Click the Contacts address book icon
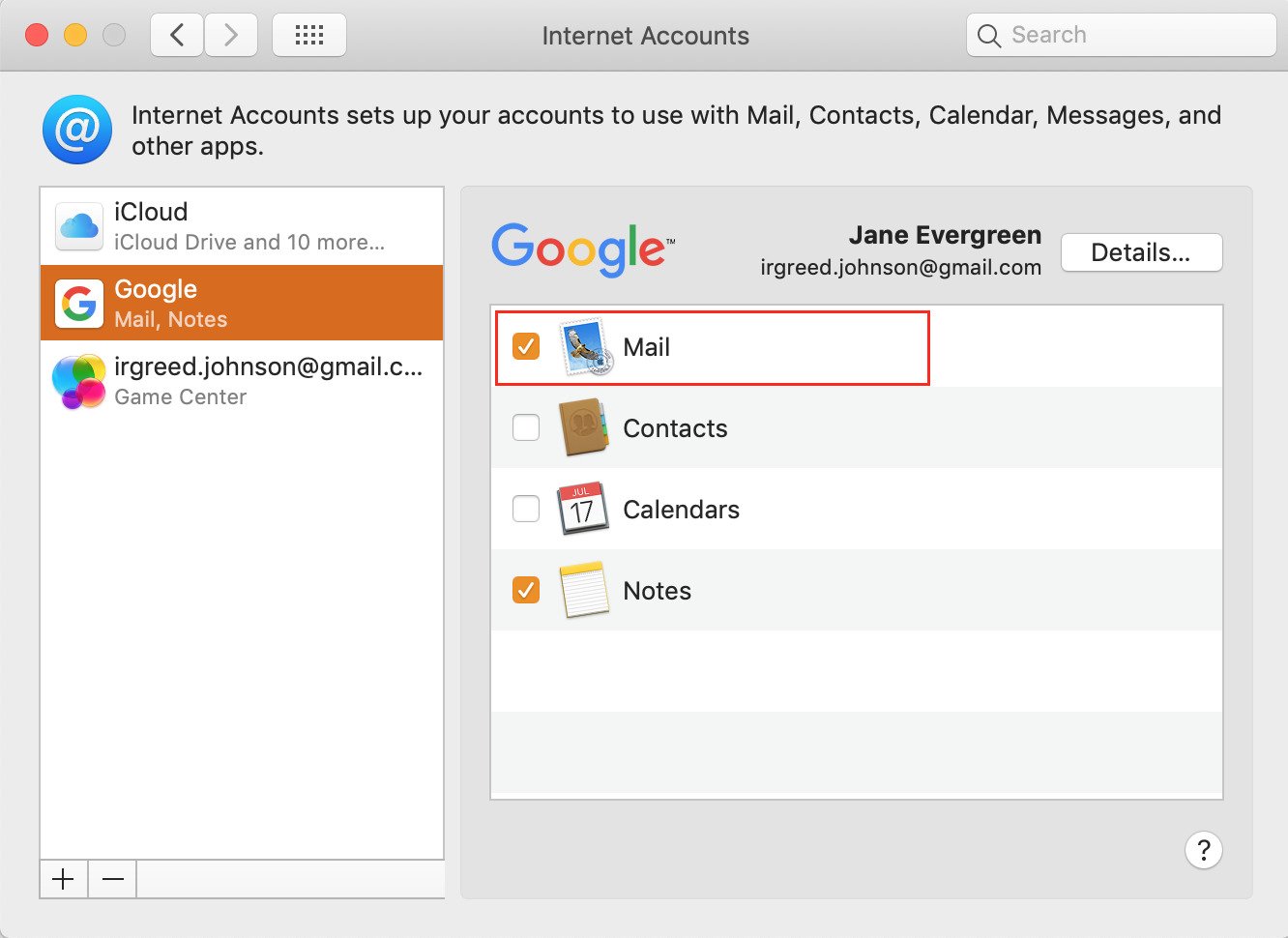 583,427
